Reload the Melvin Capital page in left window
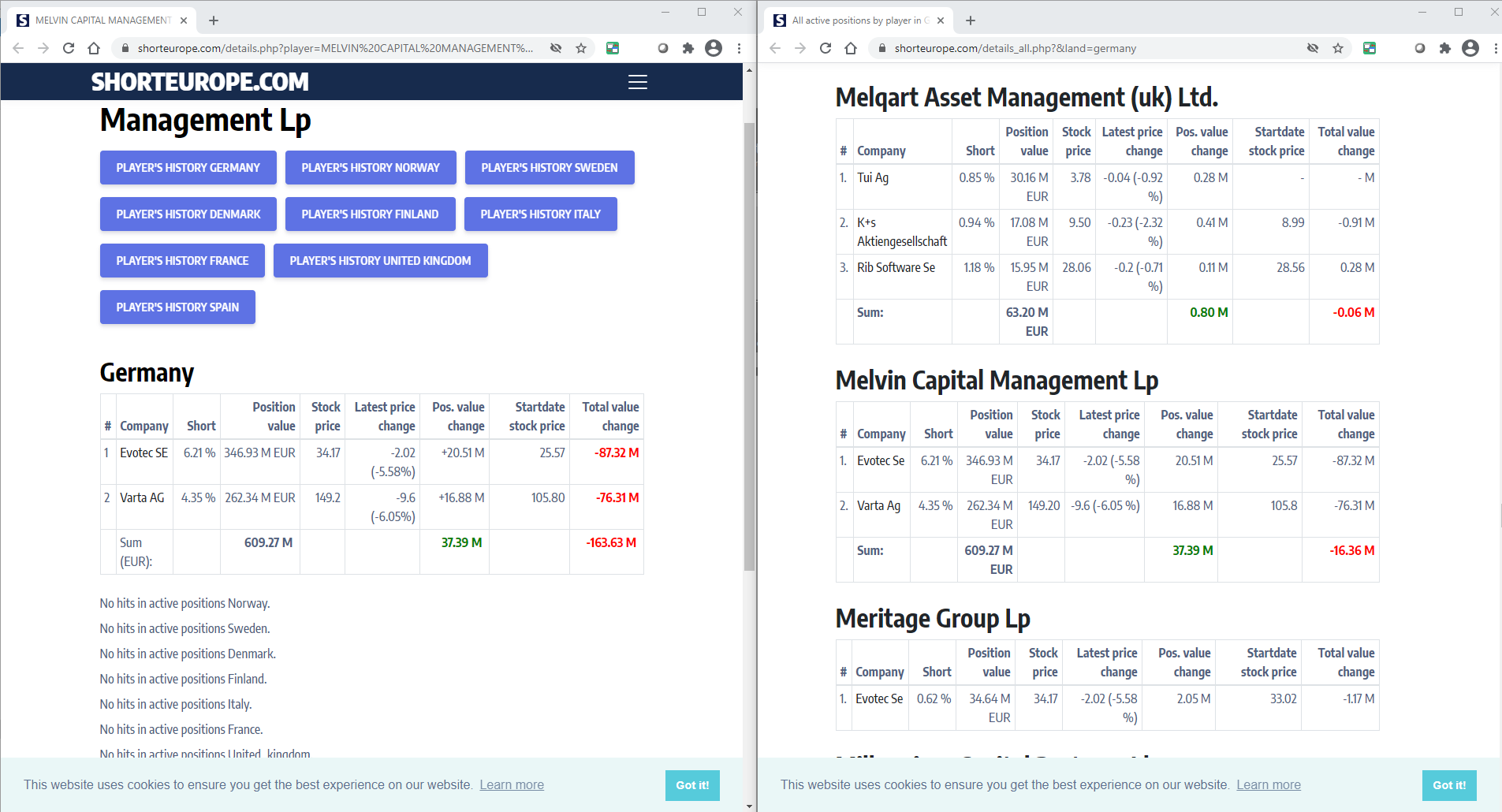The image size is (1502, 812). click(69, 48)
